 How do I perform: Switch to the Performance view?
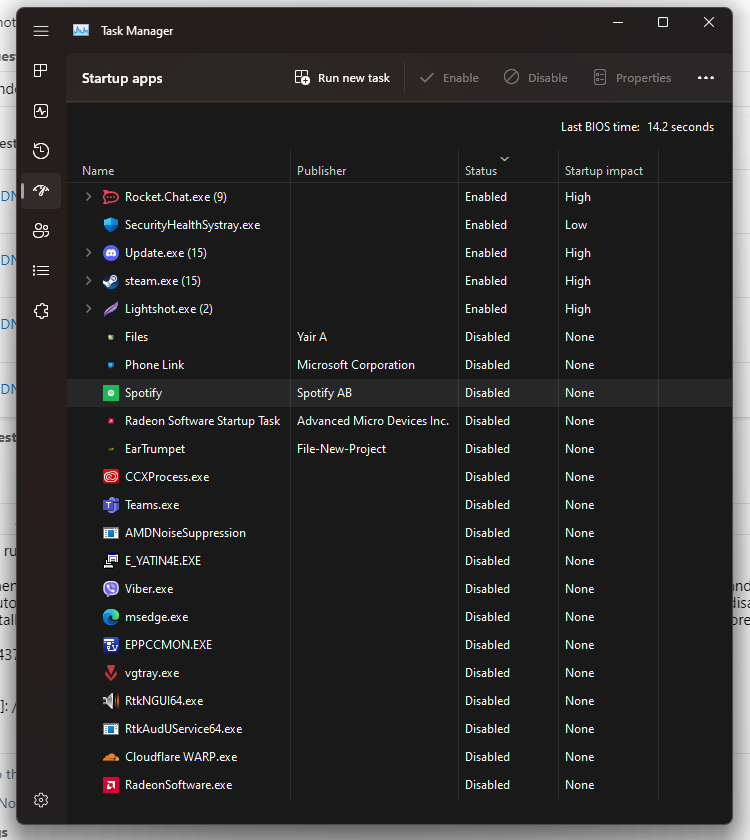tap(40, 111)
